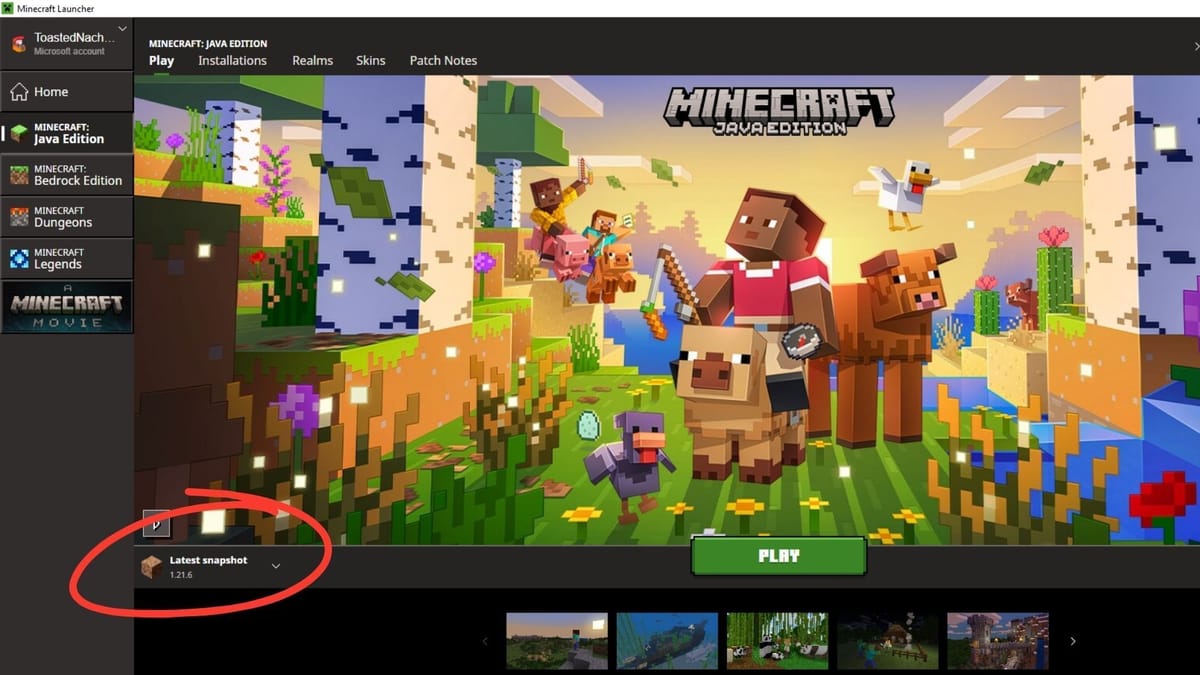Open the Patch Notes tab

coord(443,60)
